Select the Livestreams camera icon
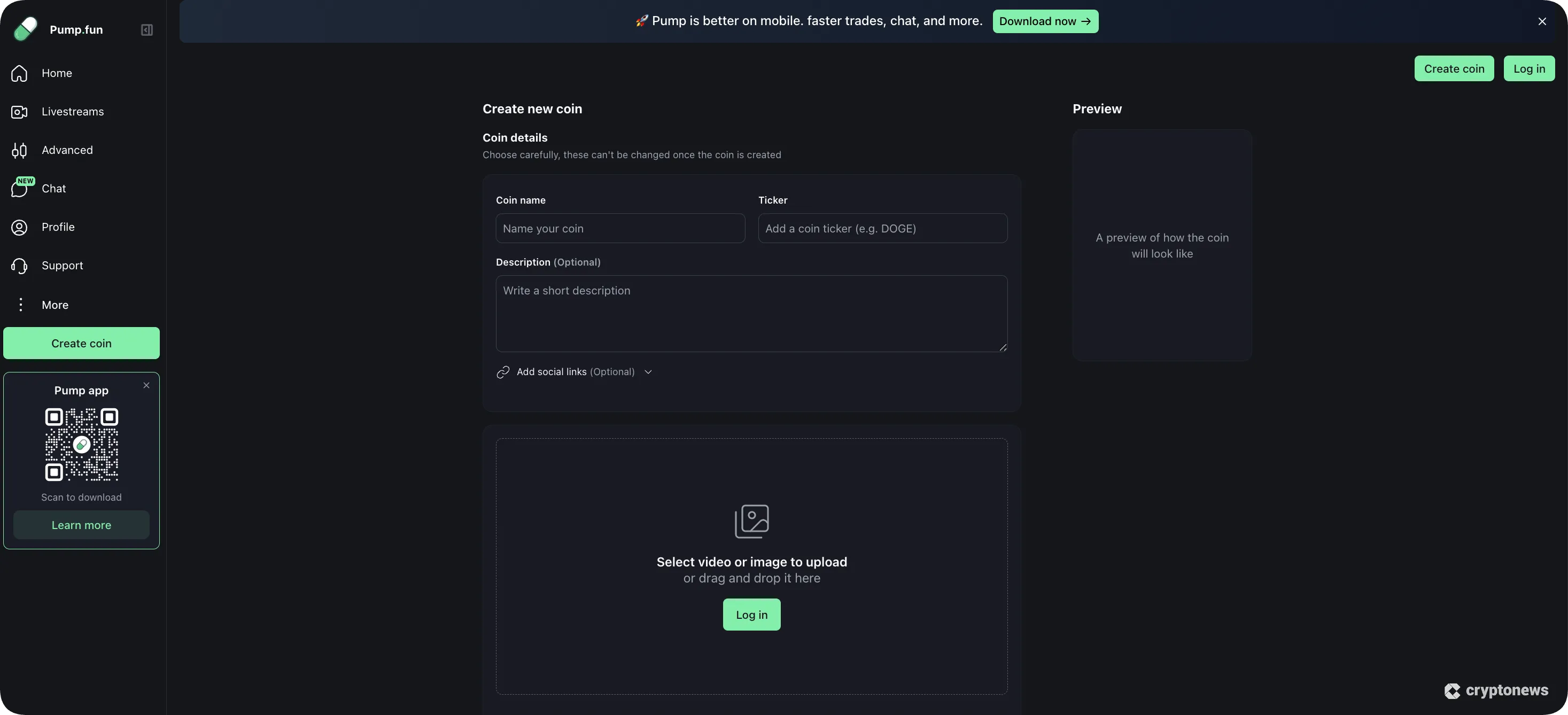The width and height of the screenshot is (1568, 715). [19, 111]
